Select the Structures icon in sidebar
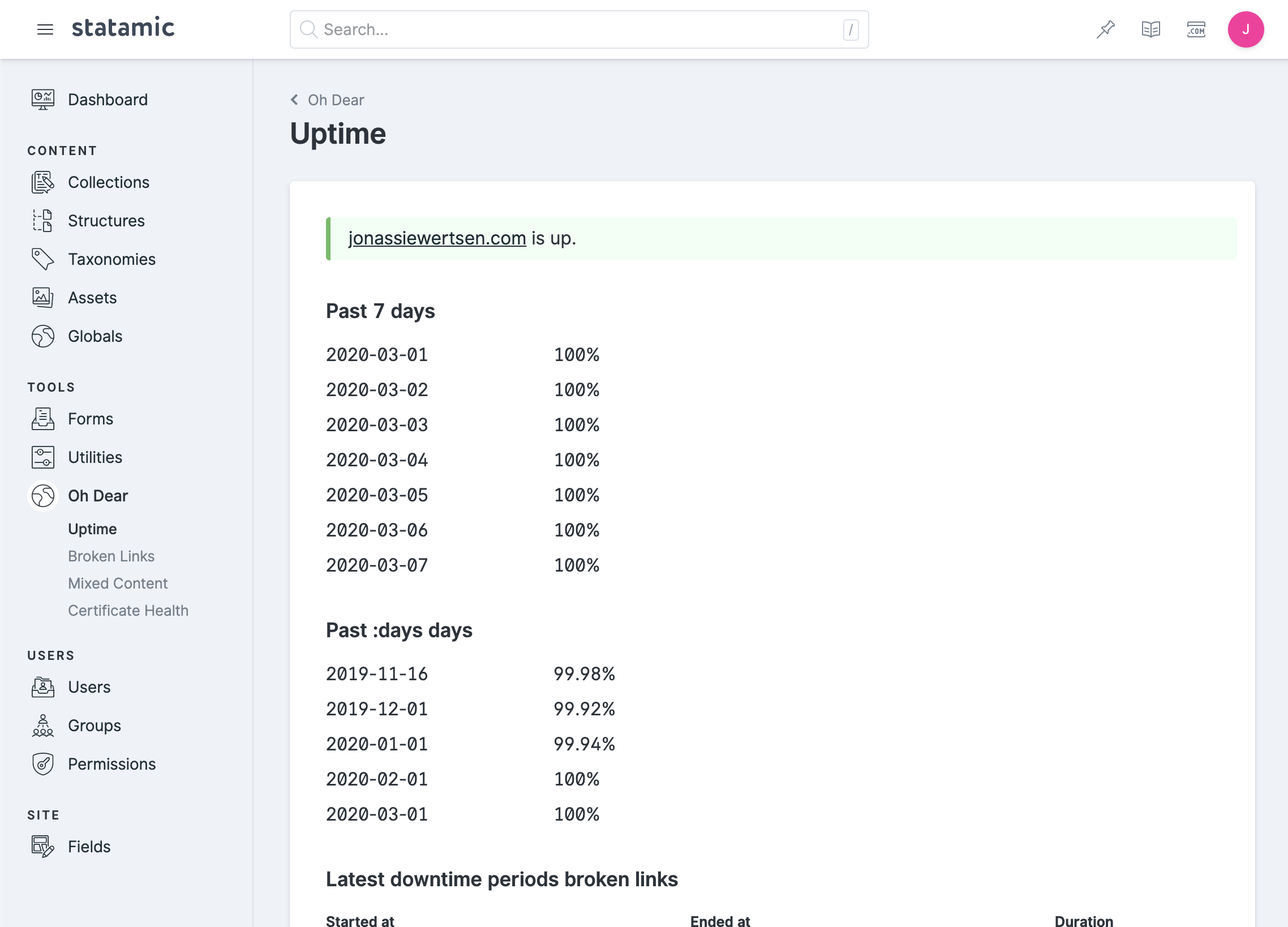Image resolution: width=1288 pixels, height=927 pixels. (42, 221)
